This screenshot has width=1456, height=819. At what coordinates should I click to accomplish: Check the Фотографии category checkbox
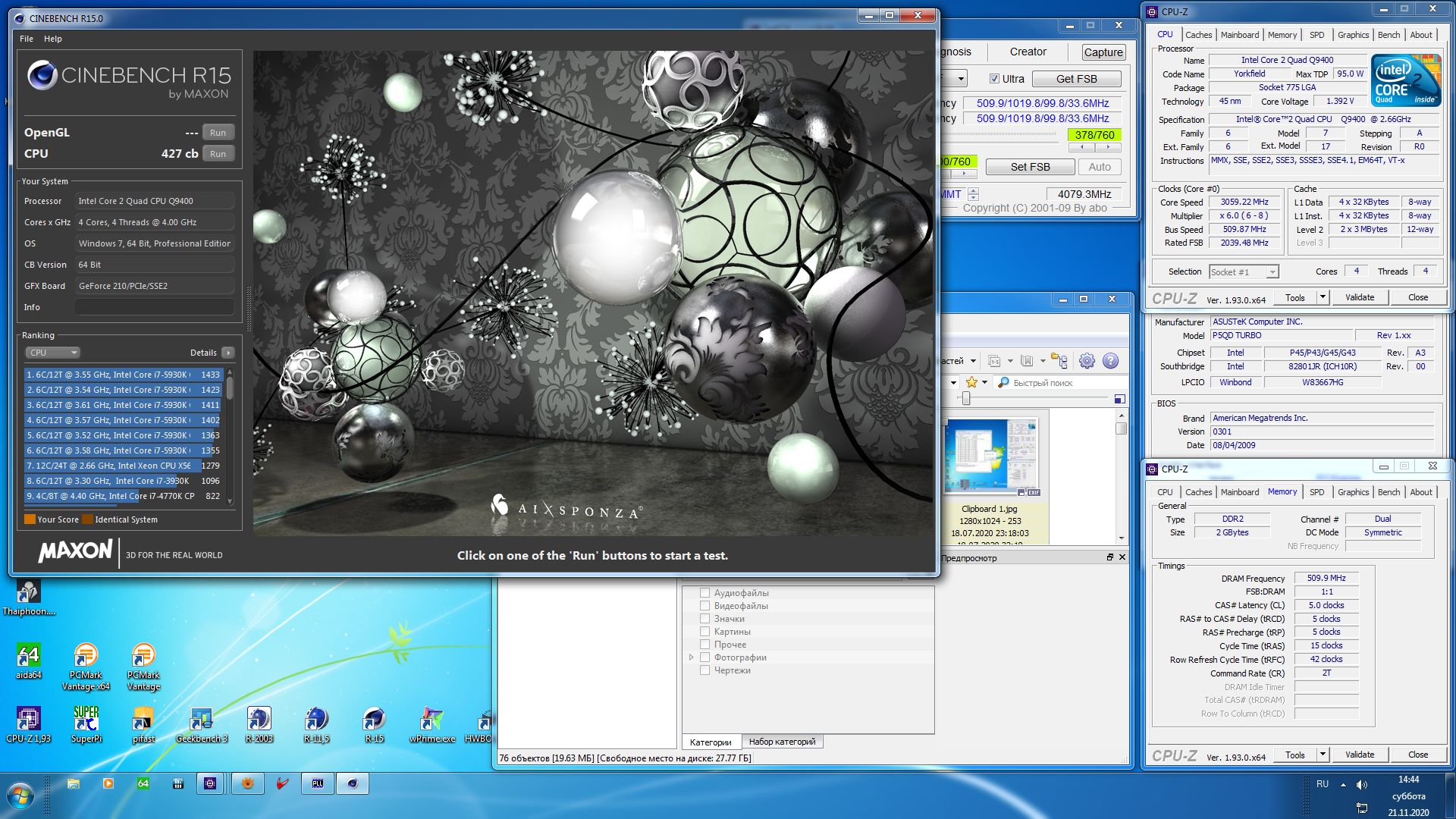pyautogui.click(x=704, y=657)
